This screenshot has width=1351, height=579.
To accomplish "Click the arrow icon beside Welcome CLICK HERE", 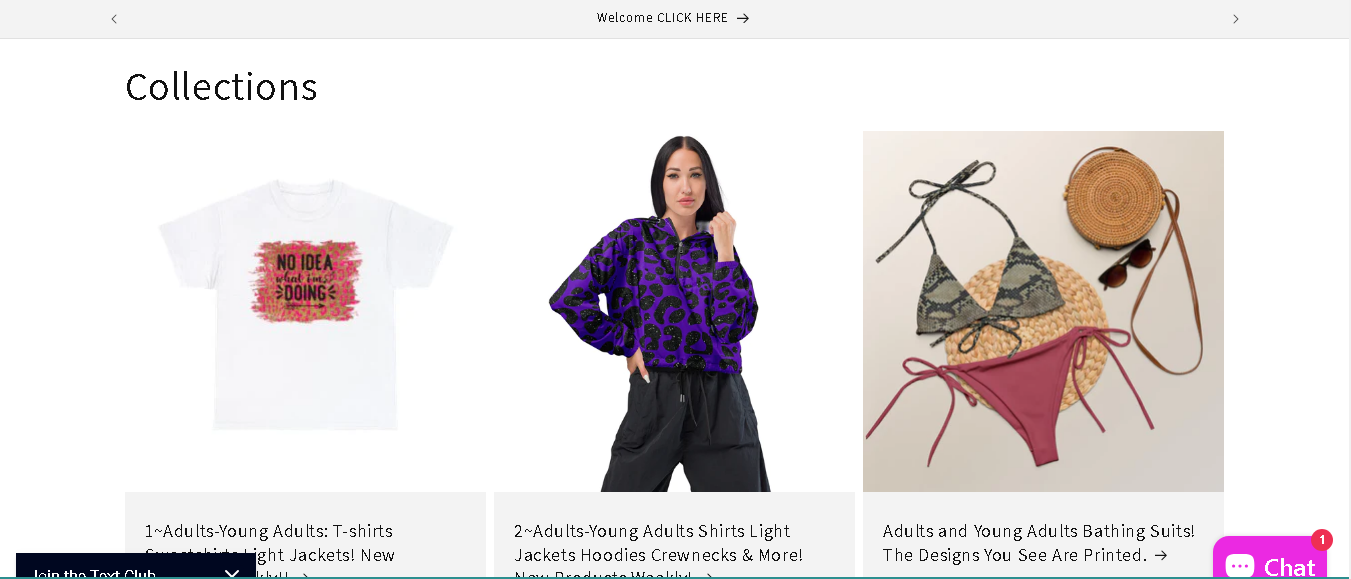I will (743, 18).
